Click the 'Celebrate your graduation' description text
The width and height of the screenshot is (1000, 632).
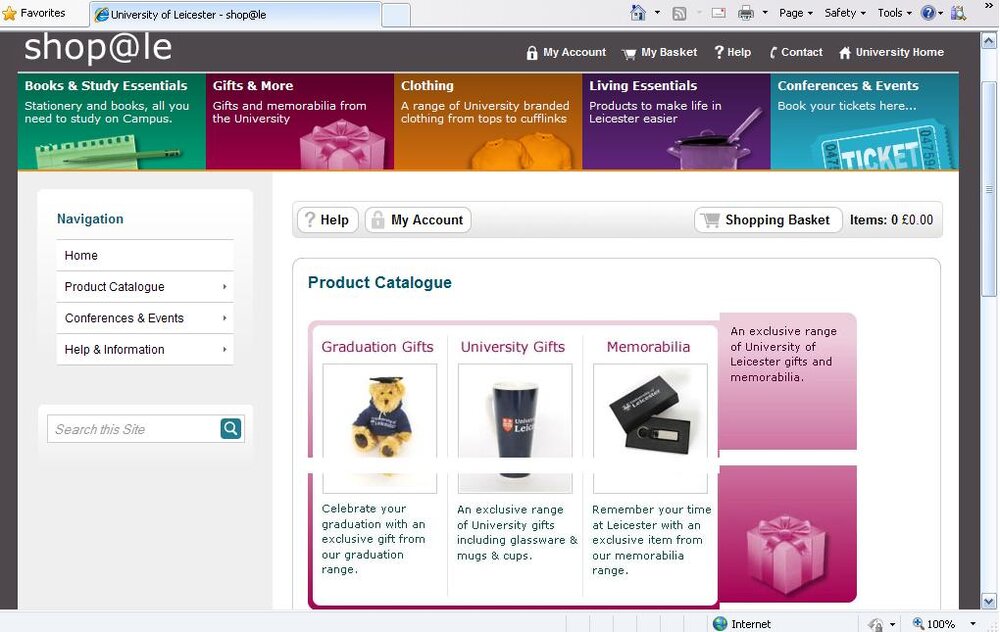click(x=374, y=539)
